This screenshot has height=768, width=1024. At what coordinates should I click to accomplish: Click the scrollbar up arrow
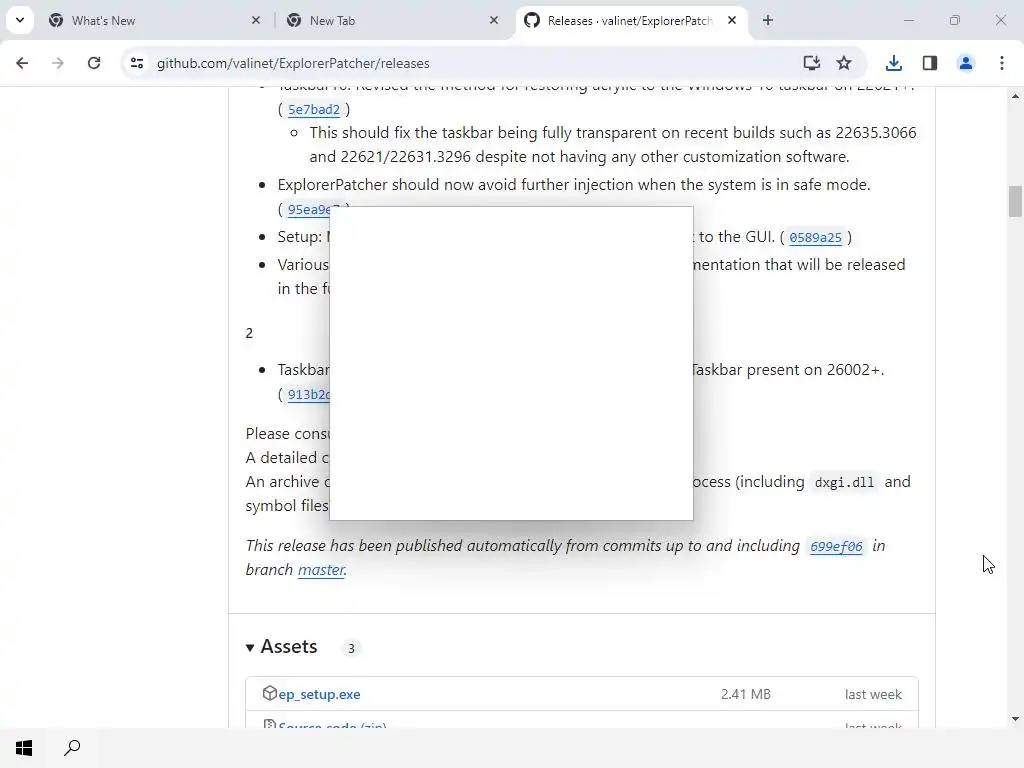pos(1015,96)
